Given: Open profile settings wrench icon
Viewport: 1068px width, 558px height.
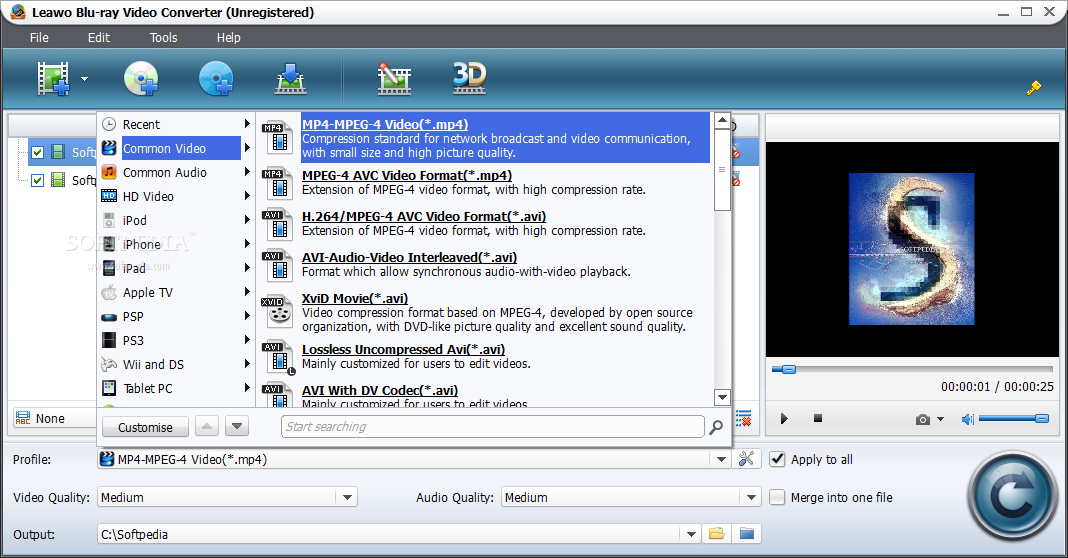Looking at the screenshot, I should click(x=747, y=459).
